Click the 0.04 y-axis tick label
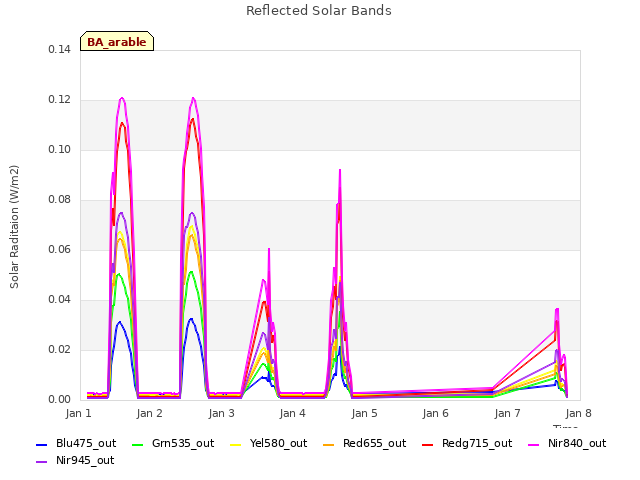The width and height of the screenshot is (640, 480). point(60,300)
